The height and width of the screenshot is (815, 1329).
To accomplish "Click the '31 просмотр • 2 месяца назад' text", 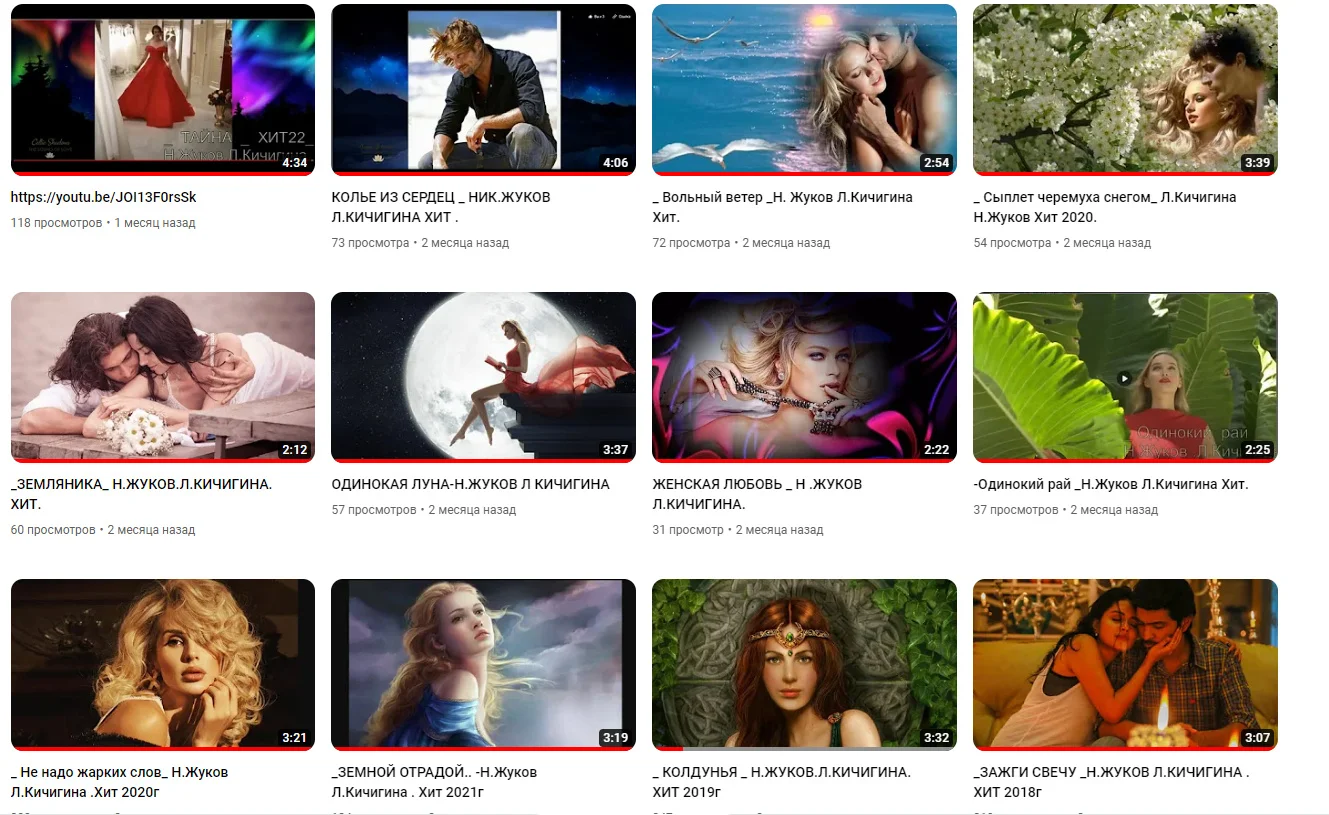I will click(x=738, y=530).
